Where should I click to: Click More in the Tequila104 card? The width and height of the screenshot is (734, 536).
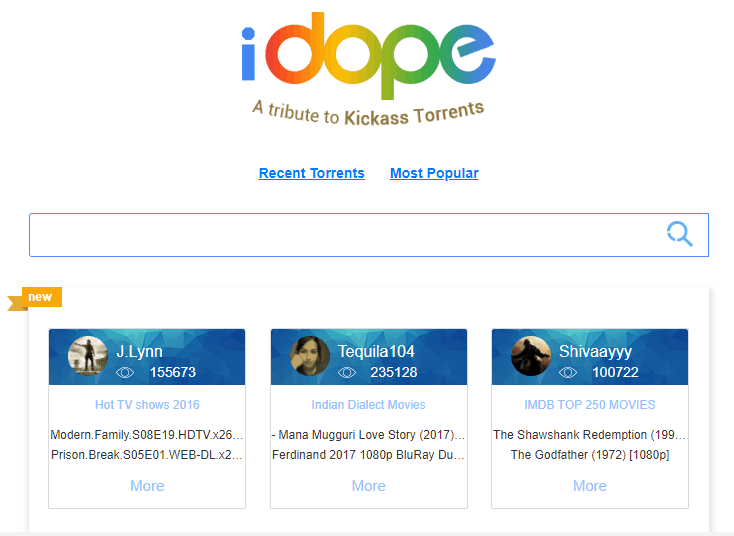click(369, 486)
